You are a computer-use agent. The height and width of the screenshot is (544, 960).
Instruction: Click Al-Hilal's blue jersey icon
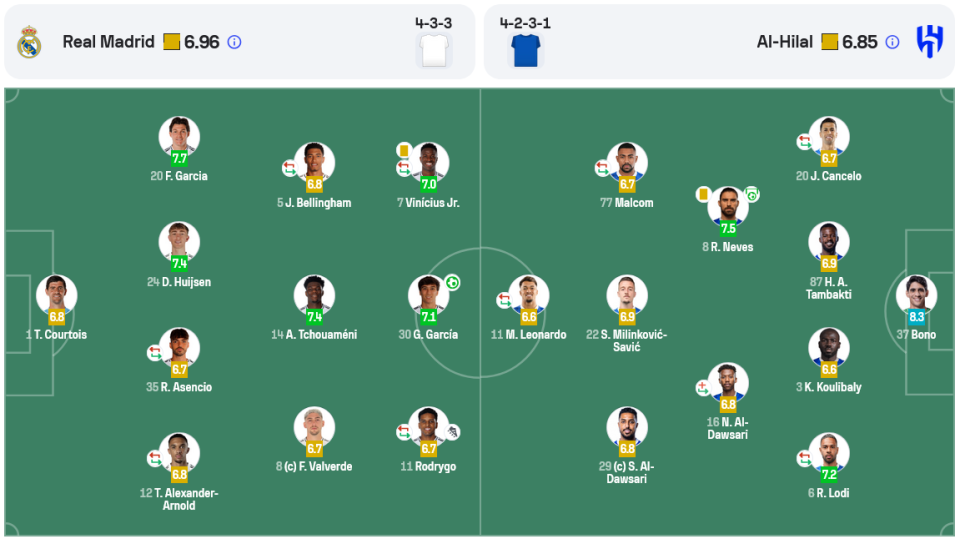click(x=525, y=49)
